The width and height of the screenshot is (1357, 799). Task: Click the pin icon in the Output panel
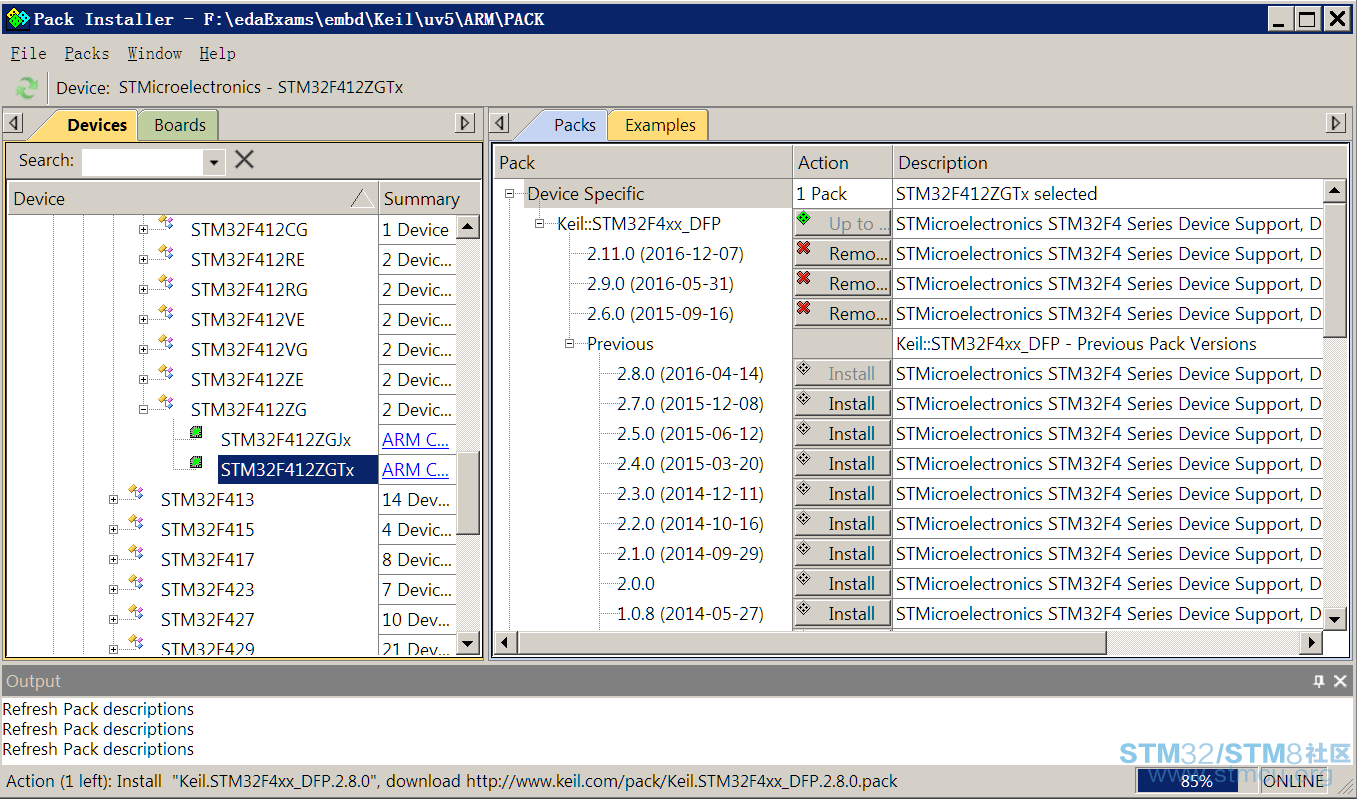tap(1319, 681)
